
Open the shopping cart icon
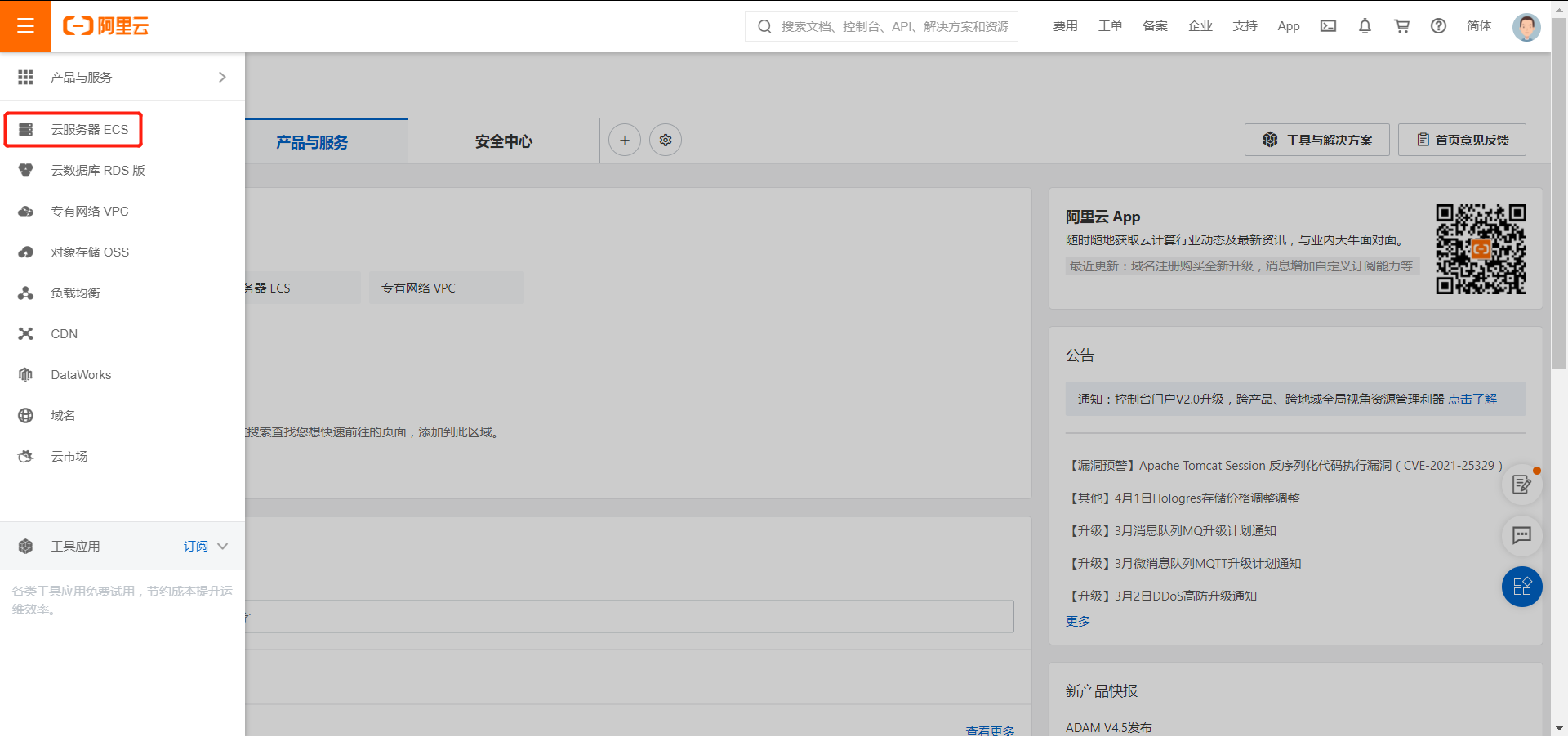(x=1402, y=26)
